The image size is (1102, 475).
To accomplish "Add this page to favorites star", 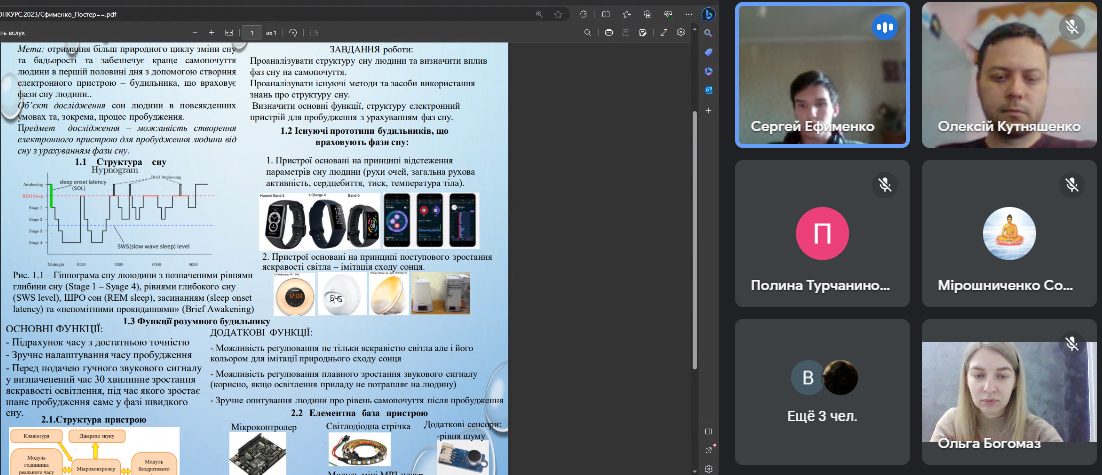I will point(558,13).
